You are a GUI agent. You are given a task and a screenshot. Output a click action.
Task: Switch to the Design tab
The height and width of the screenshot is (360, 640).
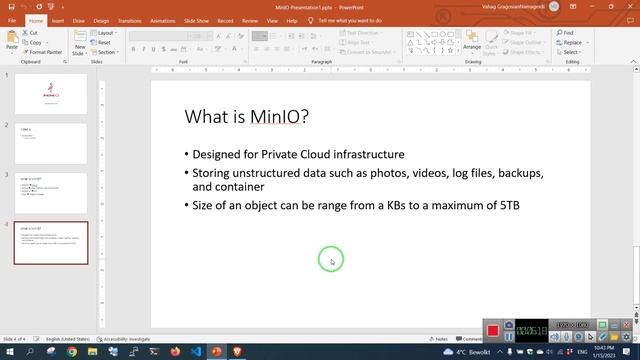point(101,20)
